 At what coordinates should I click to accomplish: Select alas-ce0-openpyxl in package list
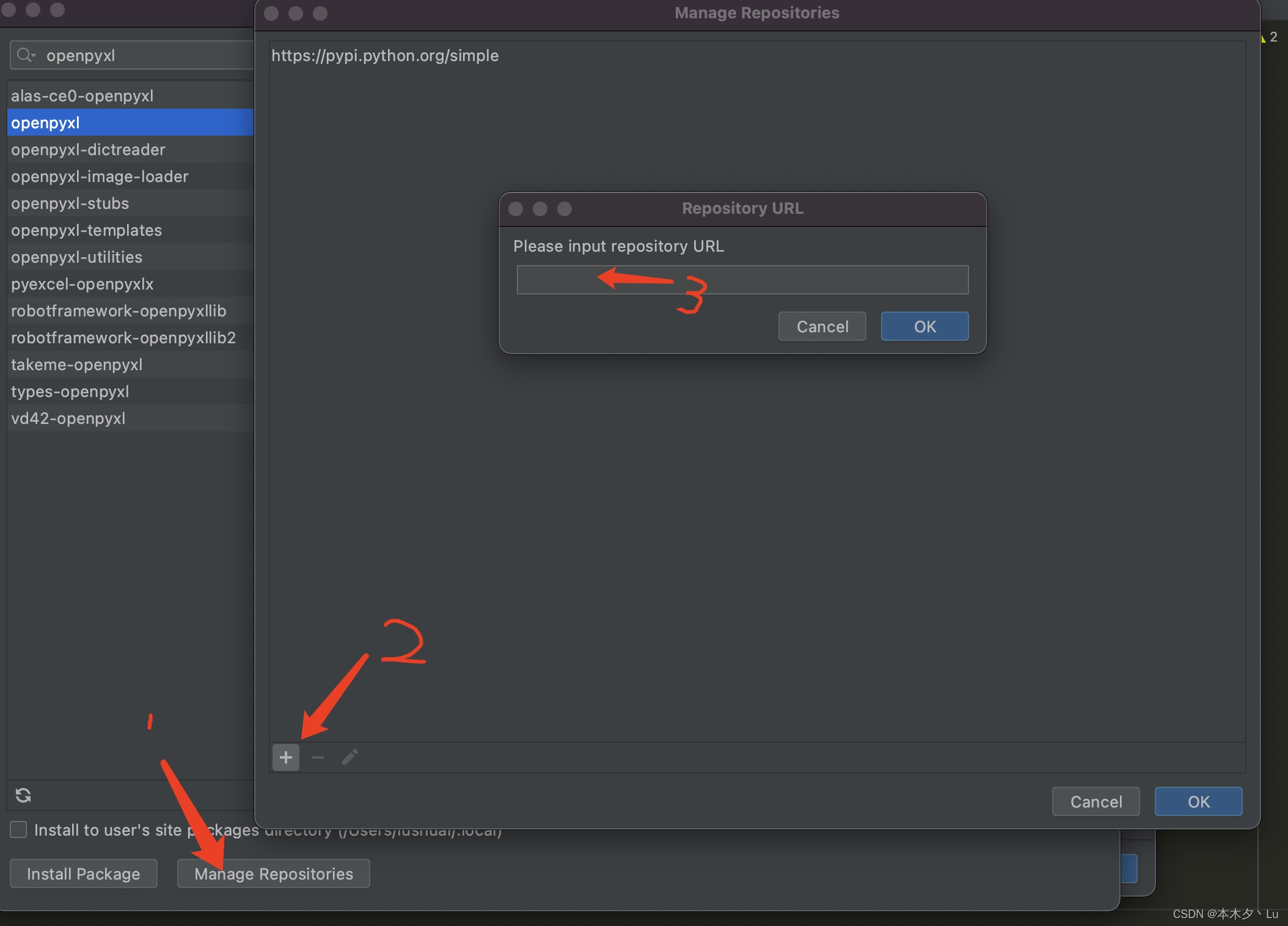pyautogui.click(x=82, y=96)
